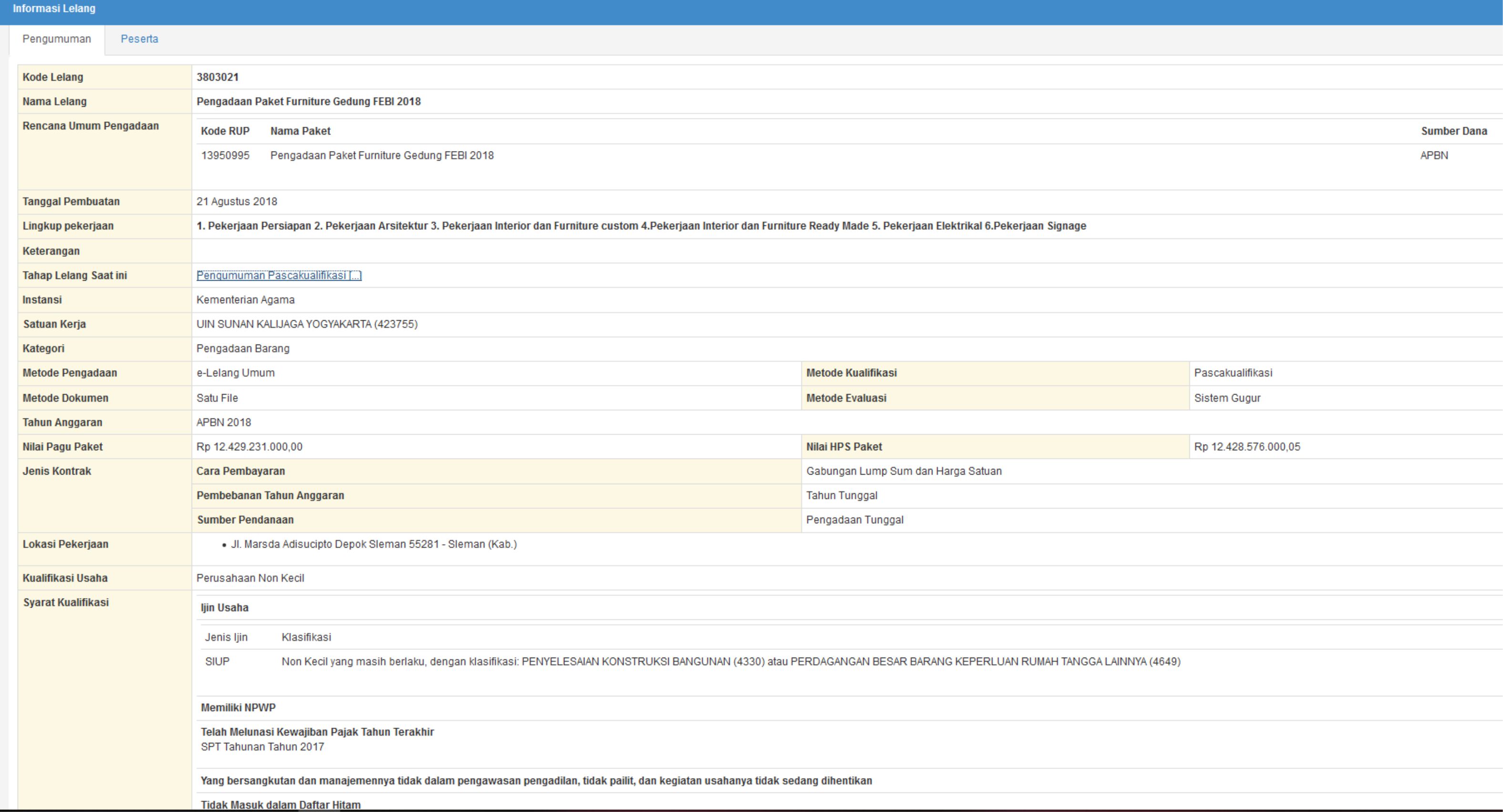The height and width of the screenshot is (812, 1503).
Task: Click the Jl. Marsda Adisucipto location item
Action: pos(373,544)
